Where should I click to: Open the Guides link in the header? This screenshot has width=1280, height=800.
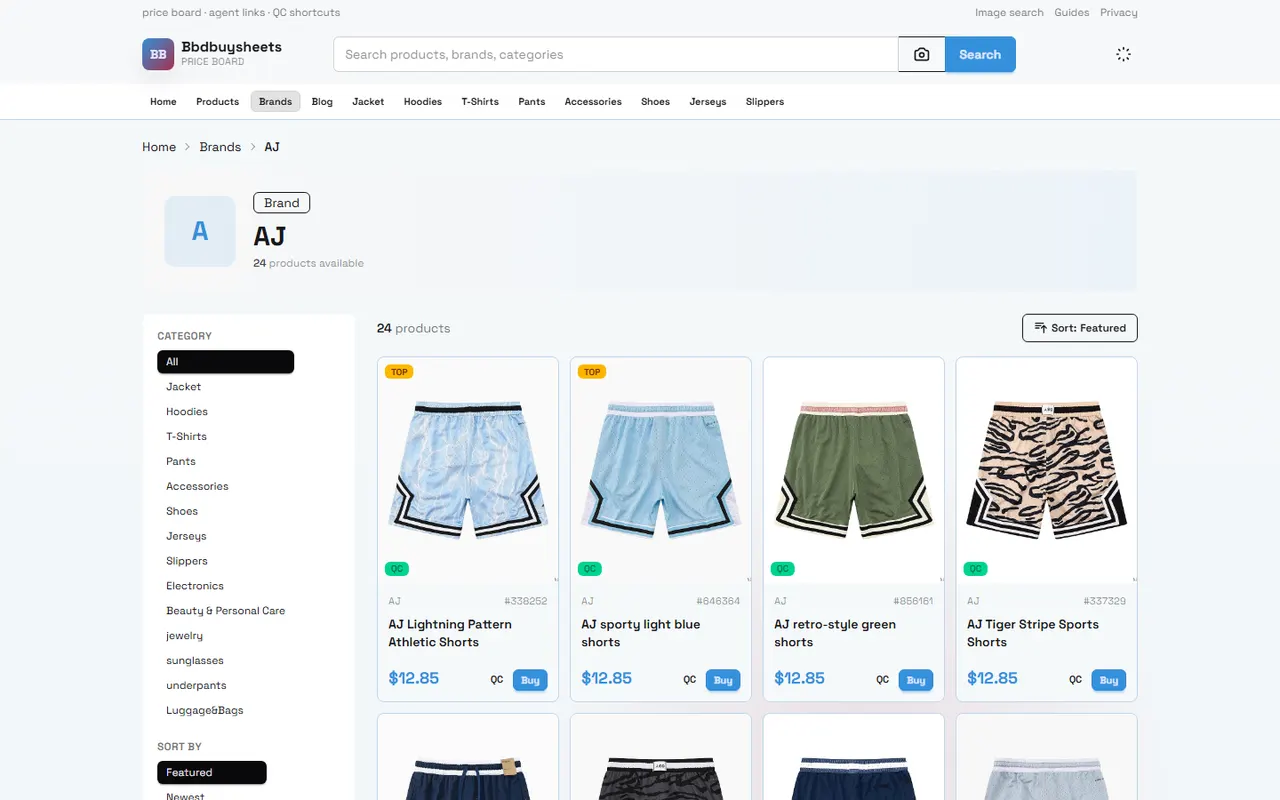1072,13
